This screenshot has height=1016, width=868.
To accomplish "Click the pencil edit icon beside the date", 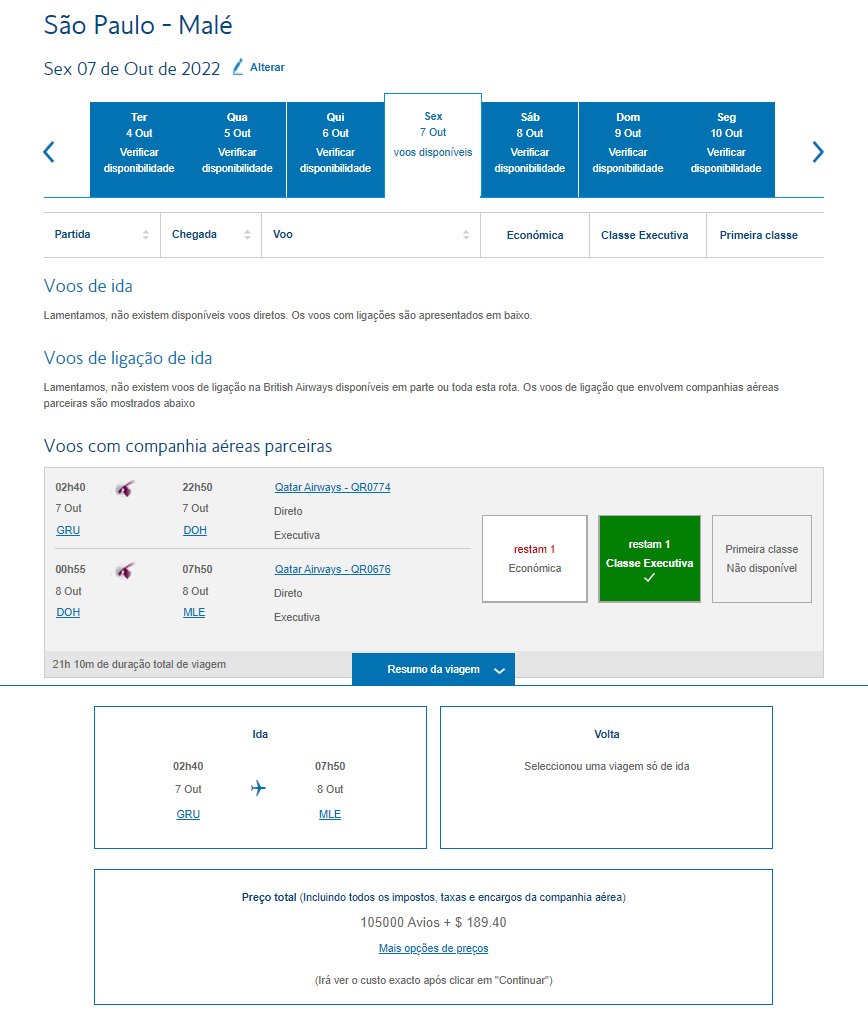I will click(x=238, y=67).
